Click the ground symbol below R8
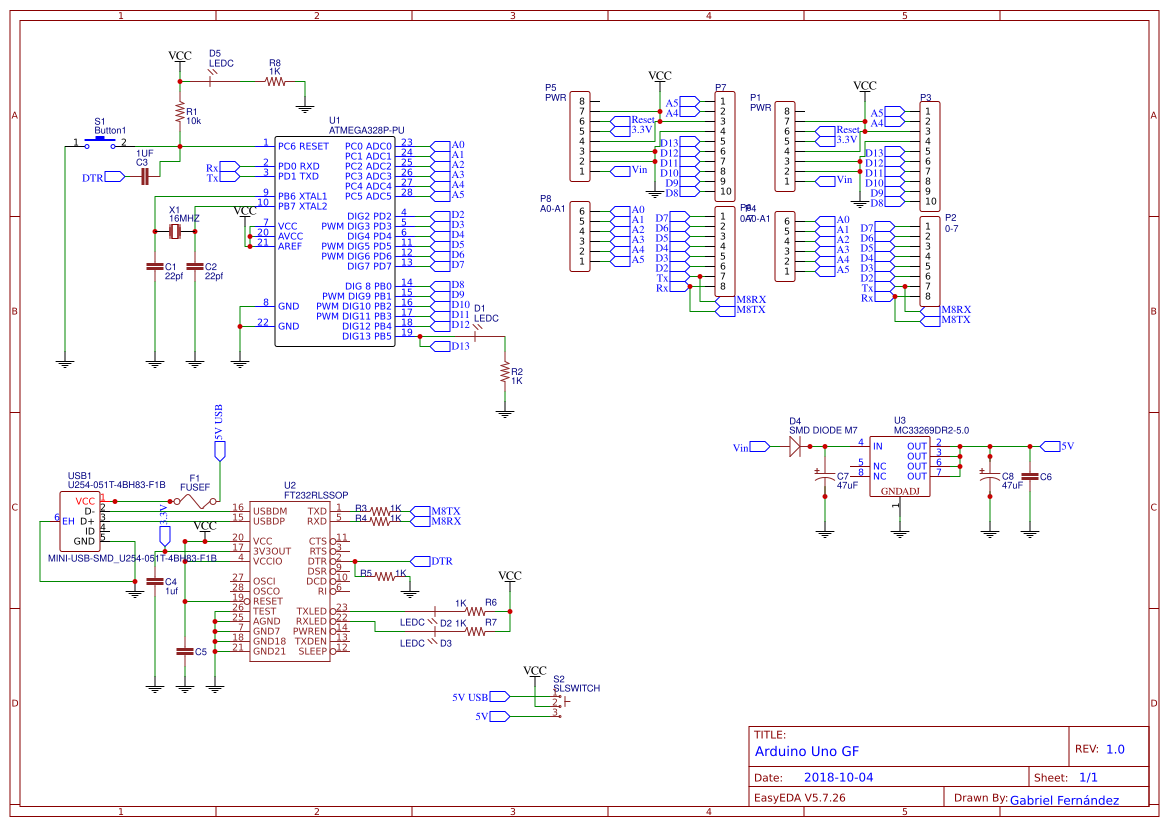Viewport: 1169px width, 827px height. (x=304, y=108)
